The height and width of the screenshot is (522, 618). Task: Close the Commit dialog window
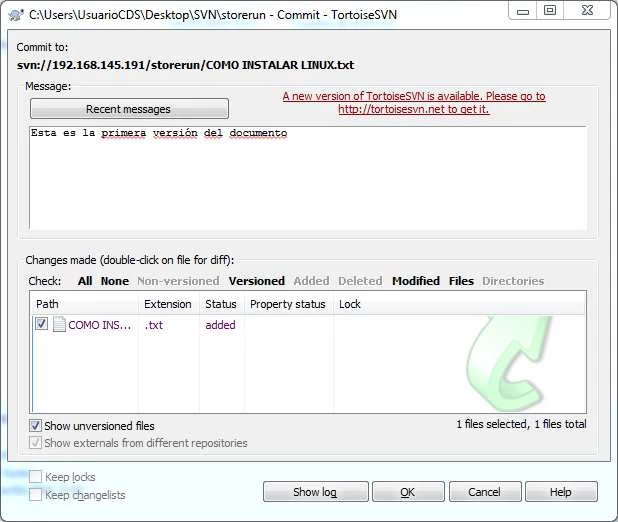(x=587, y=11)
